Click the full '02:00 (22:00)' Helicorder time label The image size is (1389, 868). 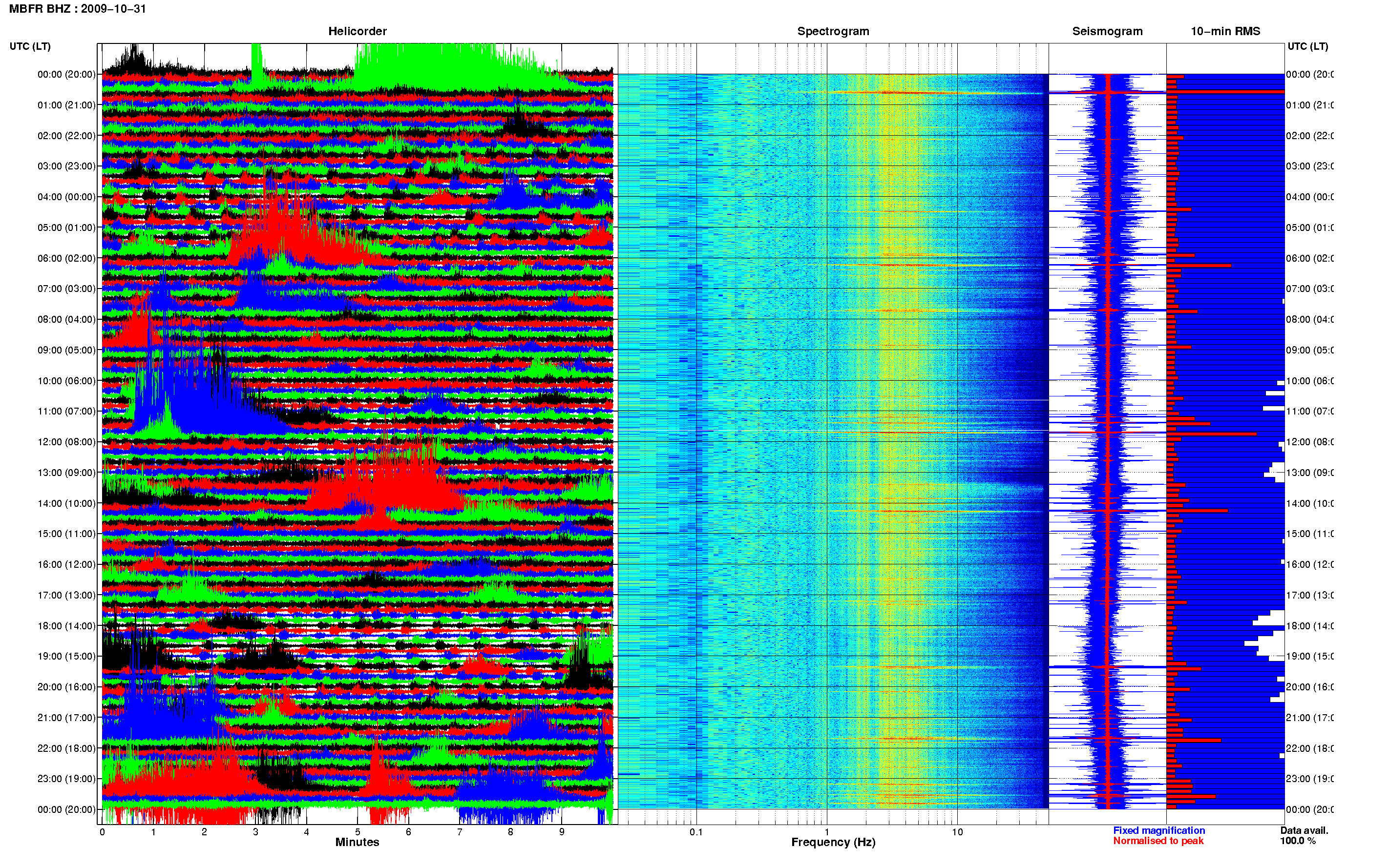pyautogui.click(x=66, y=136)
